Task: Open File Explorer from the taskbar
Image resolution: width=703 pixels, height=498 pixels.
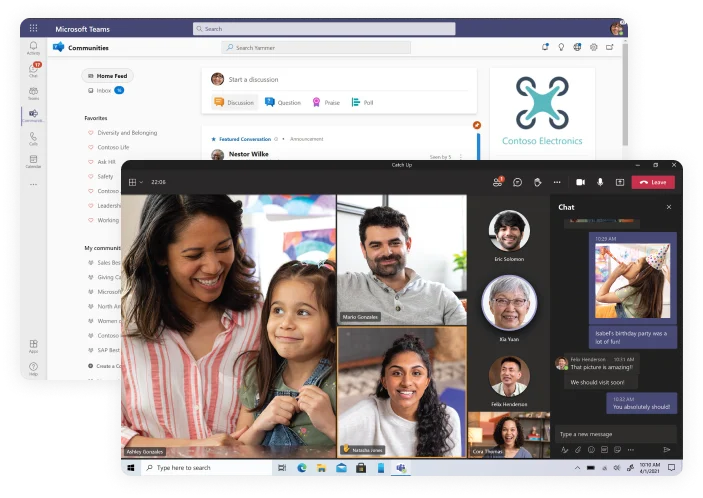Action: [x=321, y=468]
